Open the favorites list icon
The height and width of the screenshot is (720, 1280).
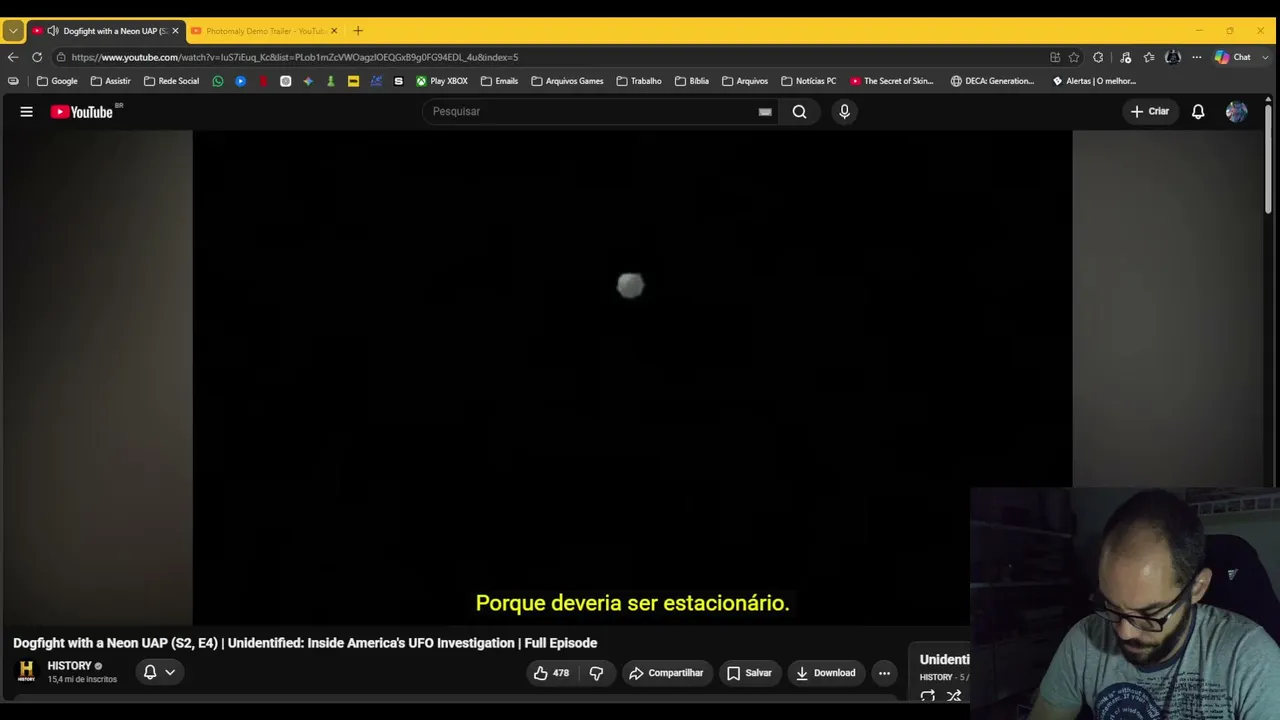1149,57
